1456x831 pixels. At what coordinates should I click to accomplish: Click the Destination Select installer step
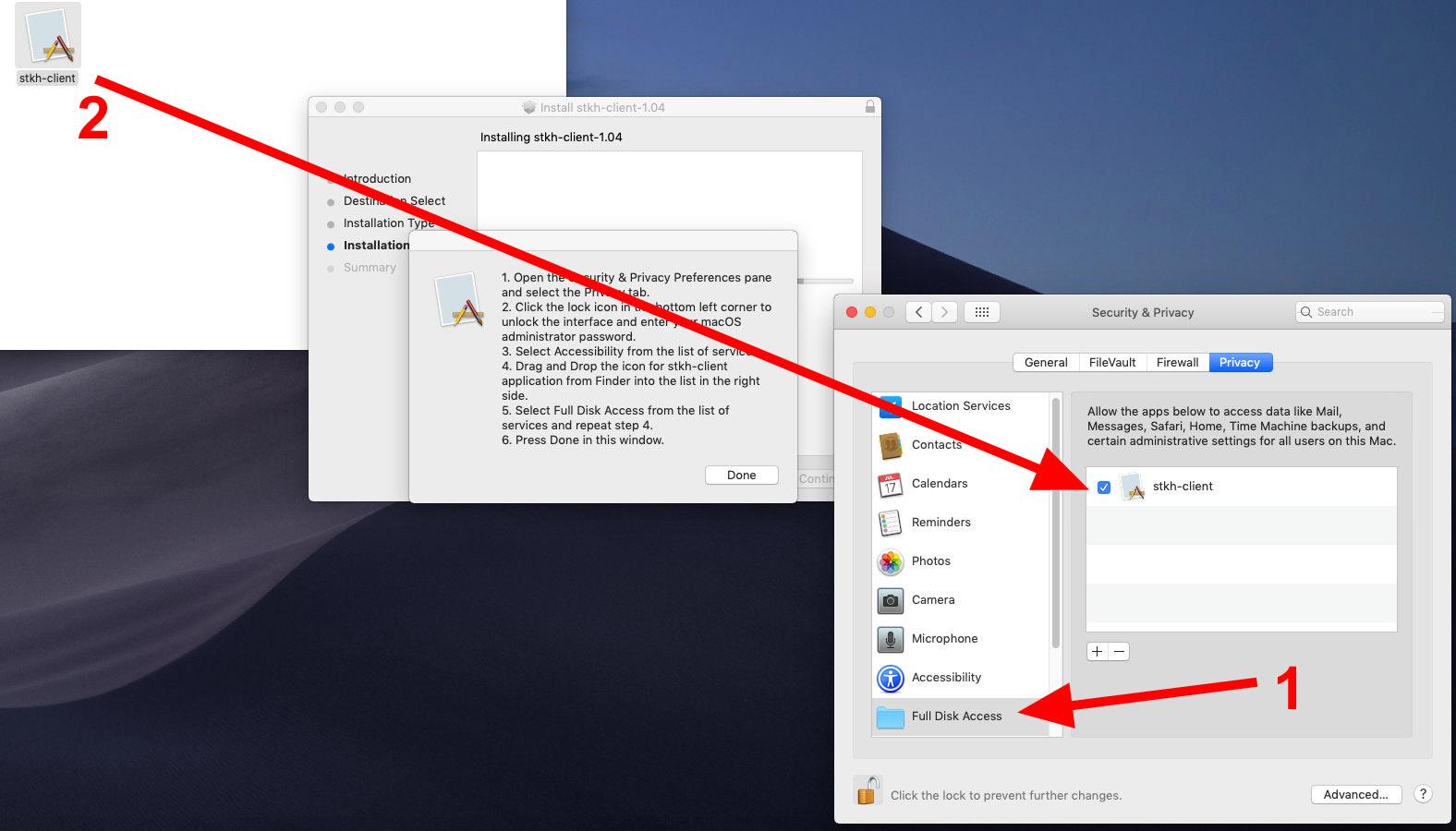394,201
